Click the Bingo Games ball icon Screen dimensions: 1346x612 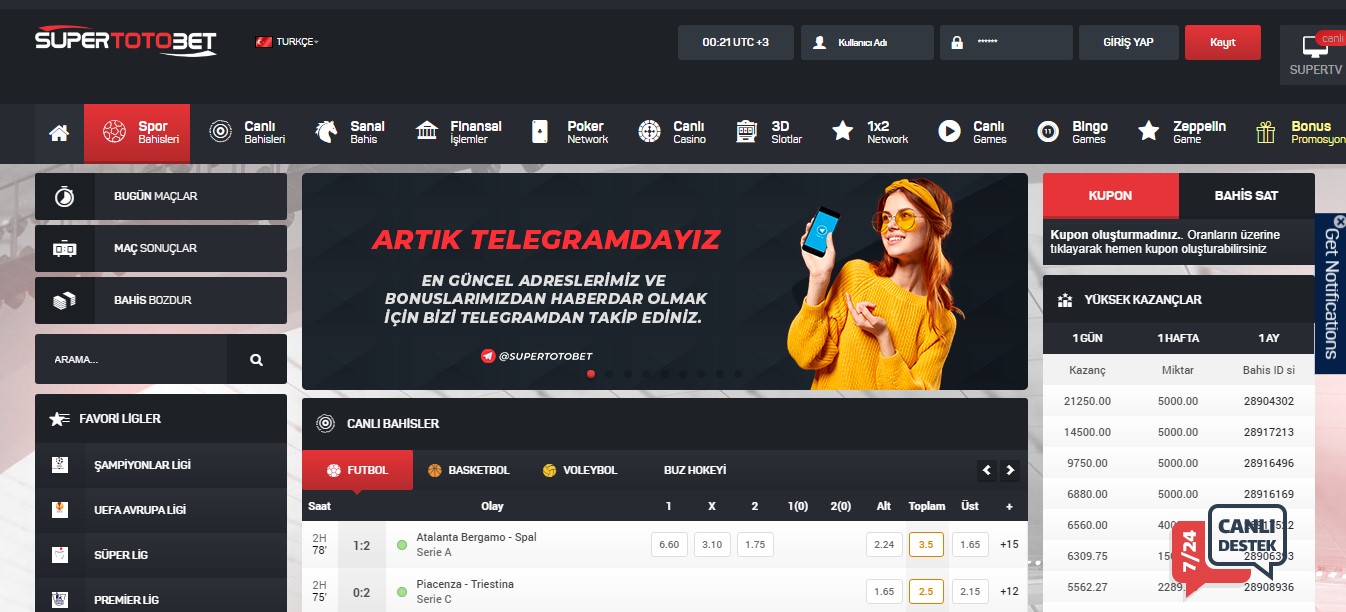(x=1048, y=132)
